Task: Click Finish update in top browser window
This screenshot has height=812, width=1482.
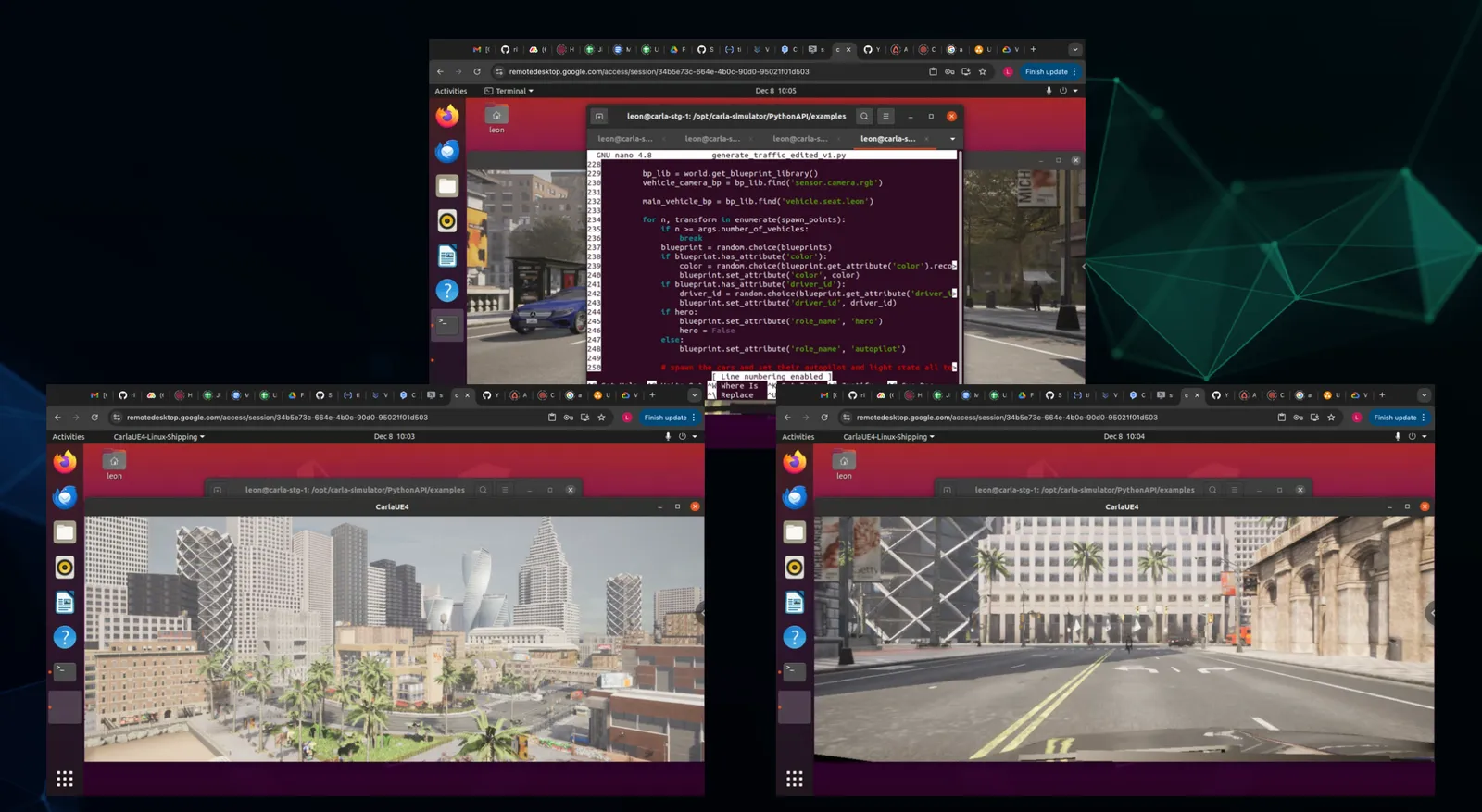Action: [x=1049, y=71]
